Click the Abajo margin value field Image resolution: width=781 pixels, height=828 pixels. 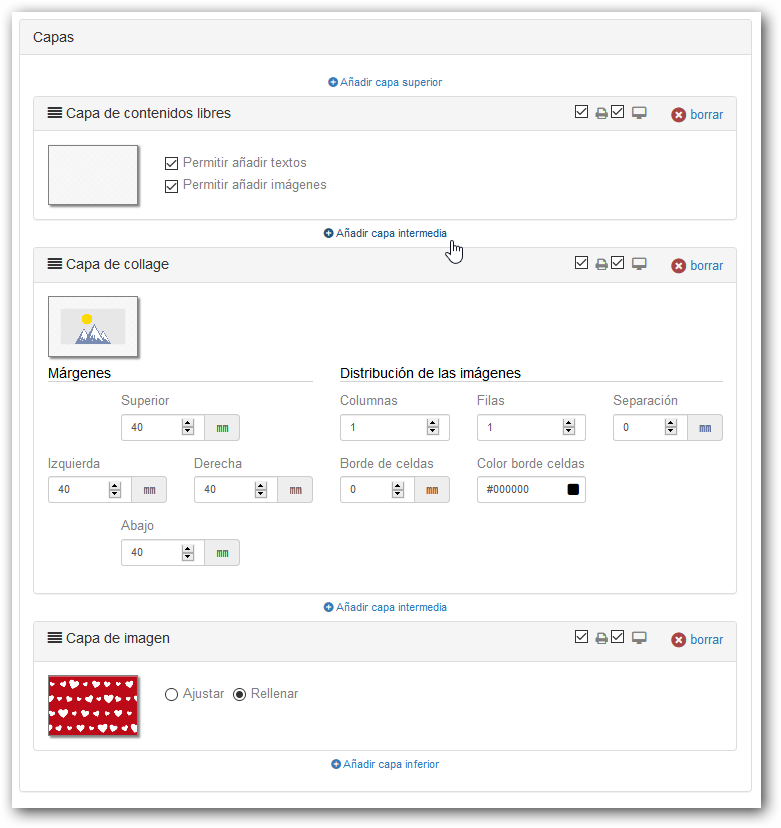point(163,552)
